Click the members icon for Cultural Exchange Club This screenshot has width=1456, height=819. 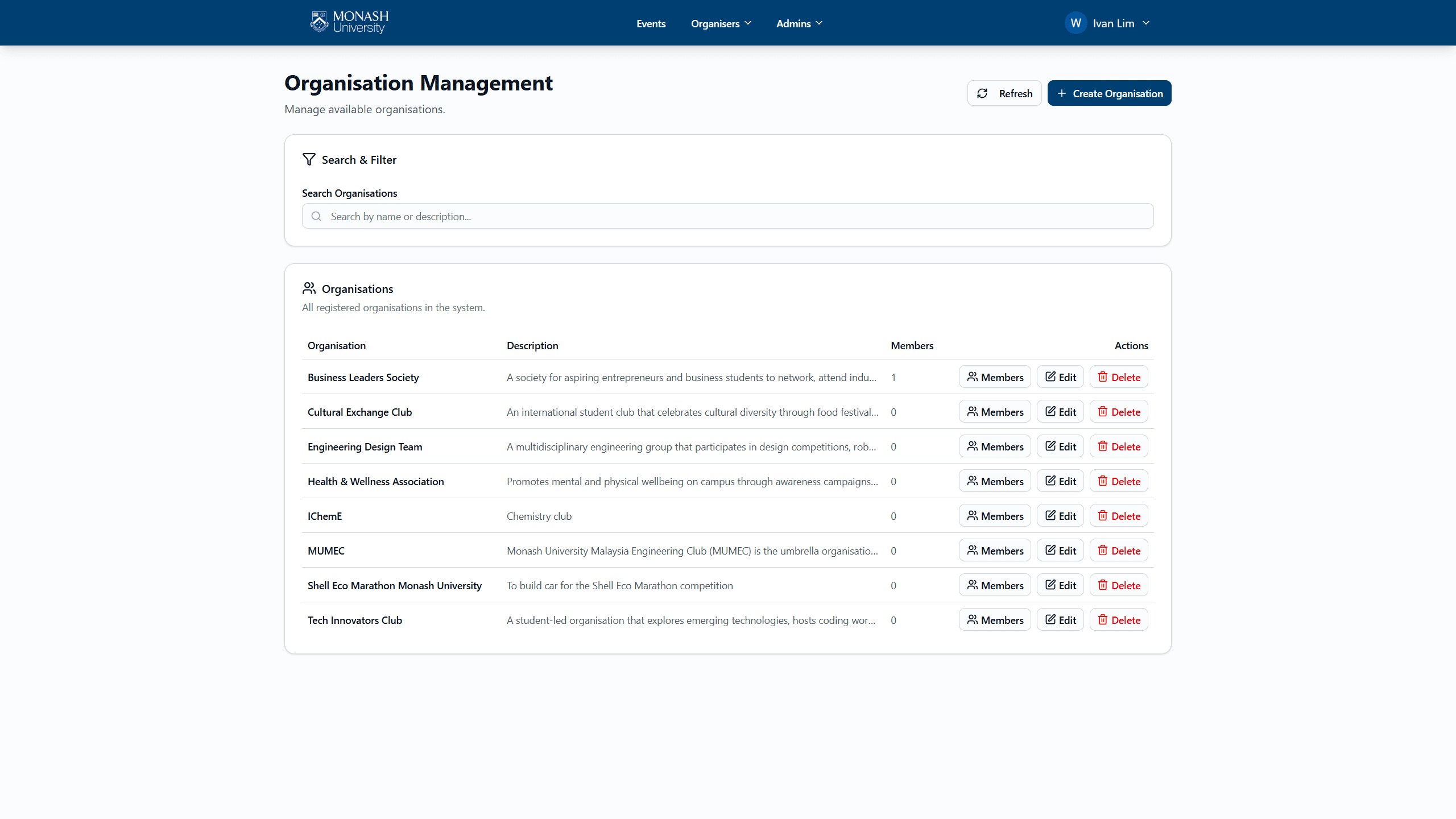click(973, 411)
